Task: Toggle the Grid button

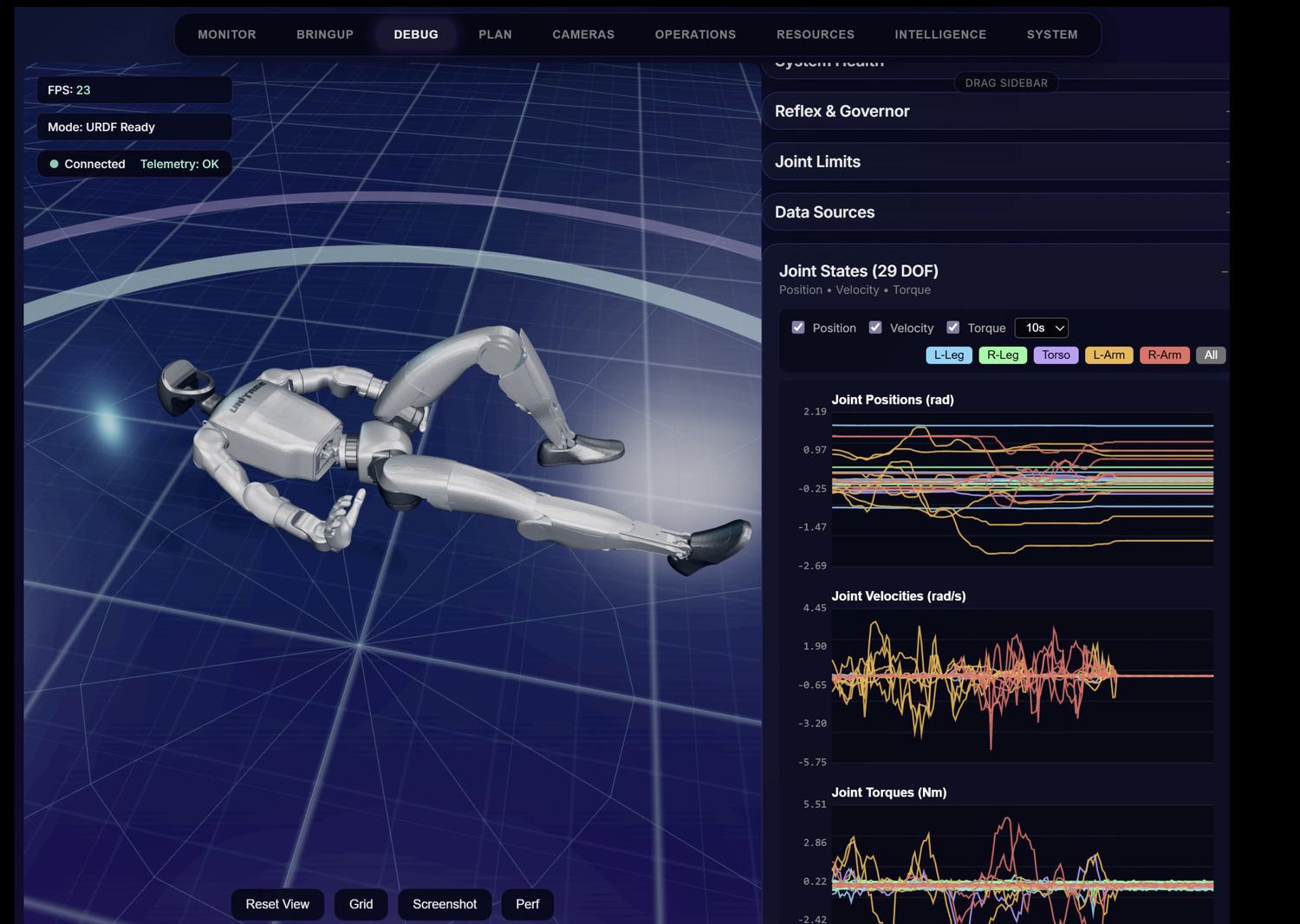Action: (x=361, y=904)
